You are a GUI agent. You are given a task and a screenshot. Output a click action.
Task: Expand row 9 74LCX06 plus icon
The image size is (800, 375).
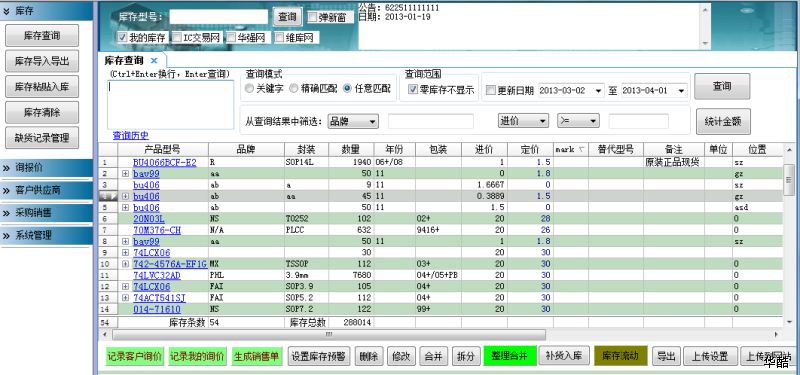click(126, 253)
